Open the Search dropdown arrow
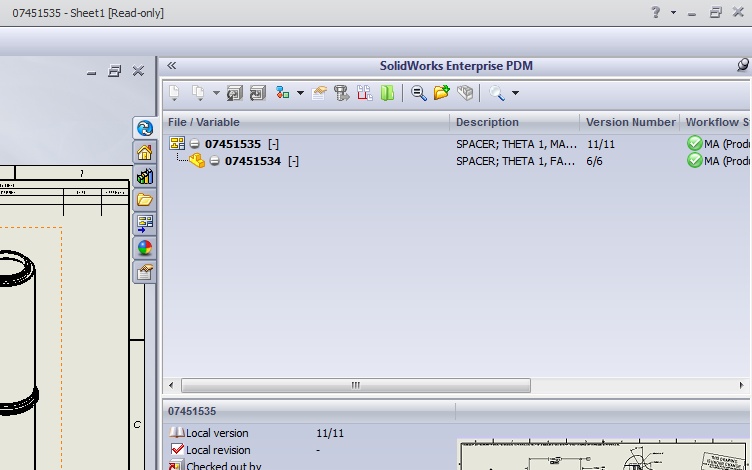This screenshot has height=470, width=752. pos(516,93)
